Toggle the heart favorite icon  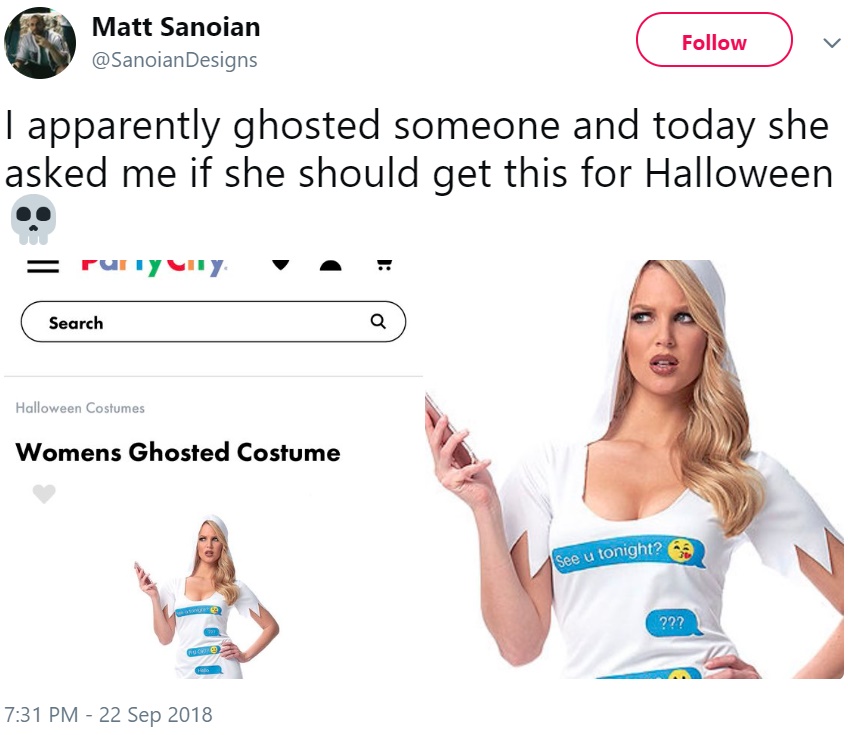click(x=44, y=493)
